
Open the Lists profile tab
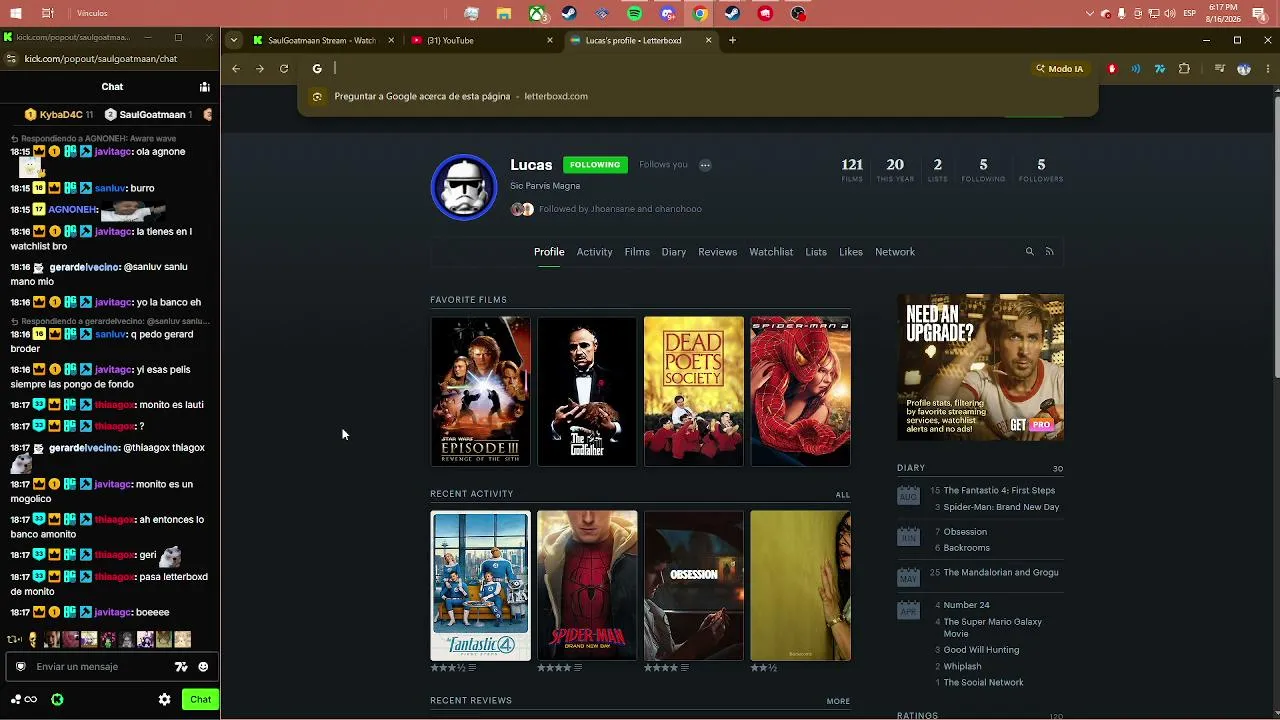click(816, 252)
